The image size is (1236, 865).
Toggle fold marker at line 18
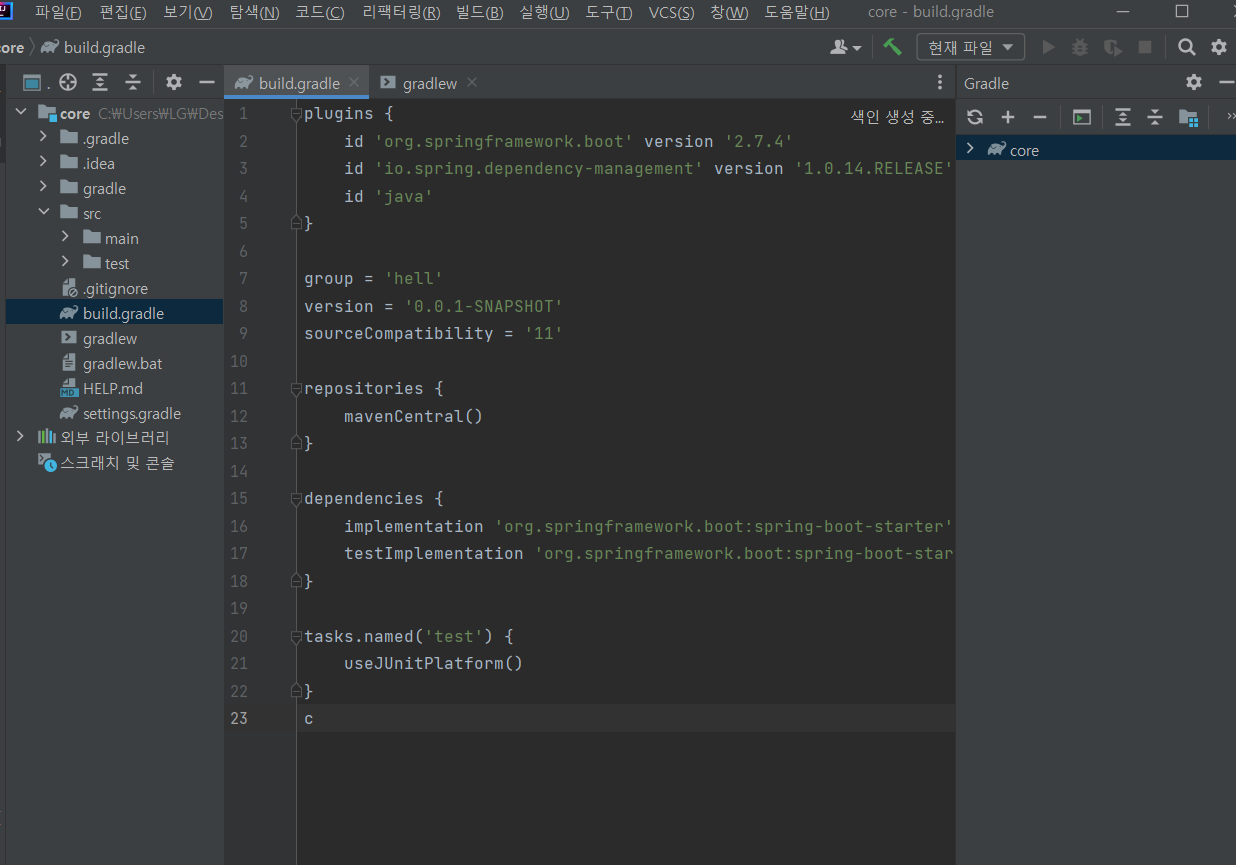pos(296,581)
